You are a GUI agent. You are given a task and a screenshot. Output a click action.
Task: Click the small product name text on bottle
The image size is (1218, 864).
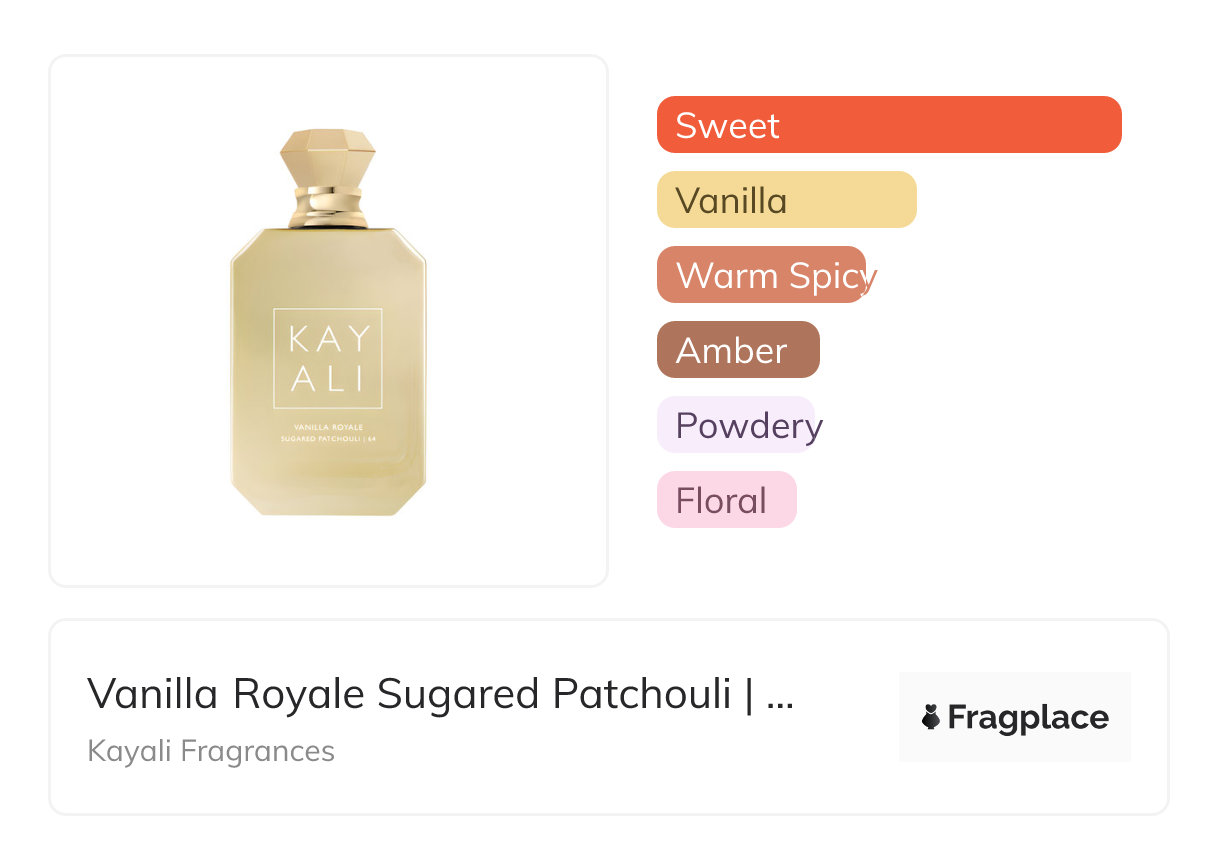328,433
